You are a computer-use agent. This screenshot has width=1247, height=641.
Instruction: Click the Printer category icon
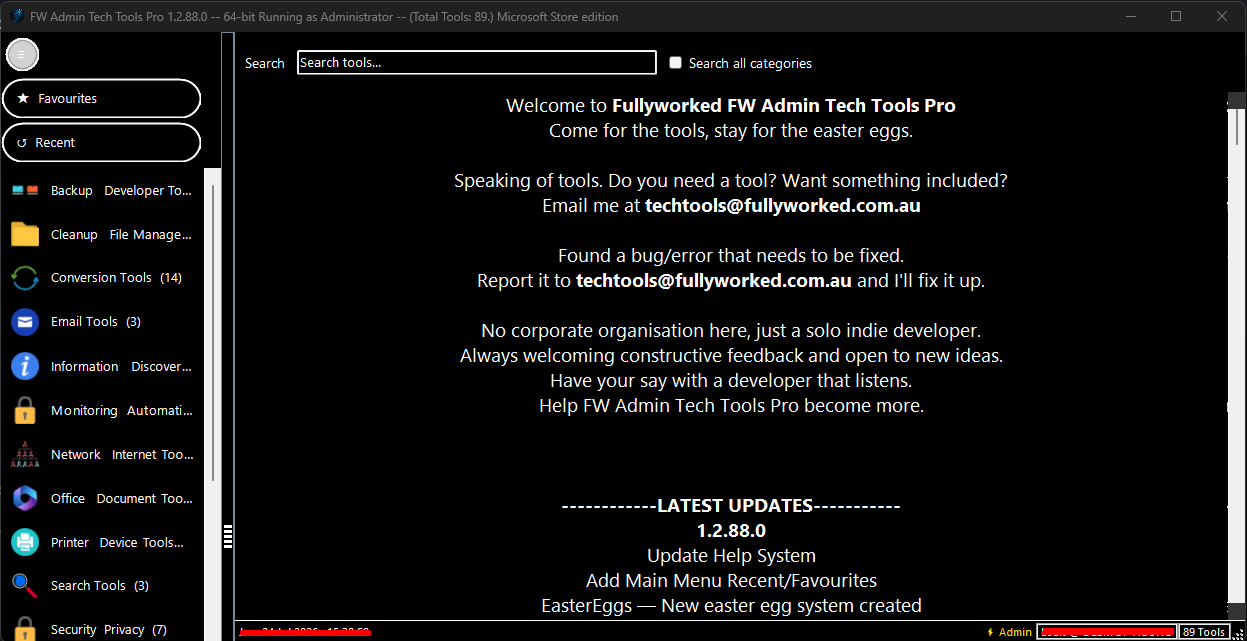click(25, 542)
